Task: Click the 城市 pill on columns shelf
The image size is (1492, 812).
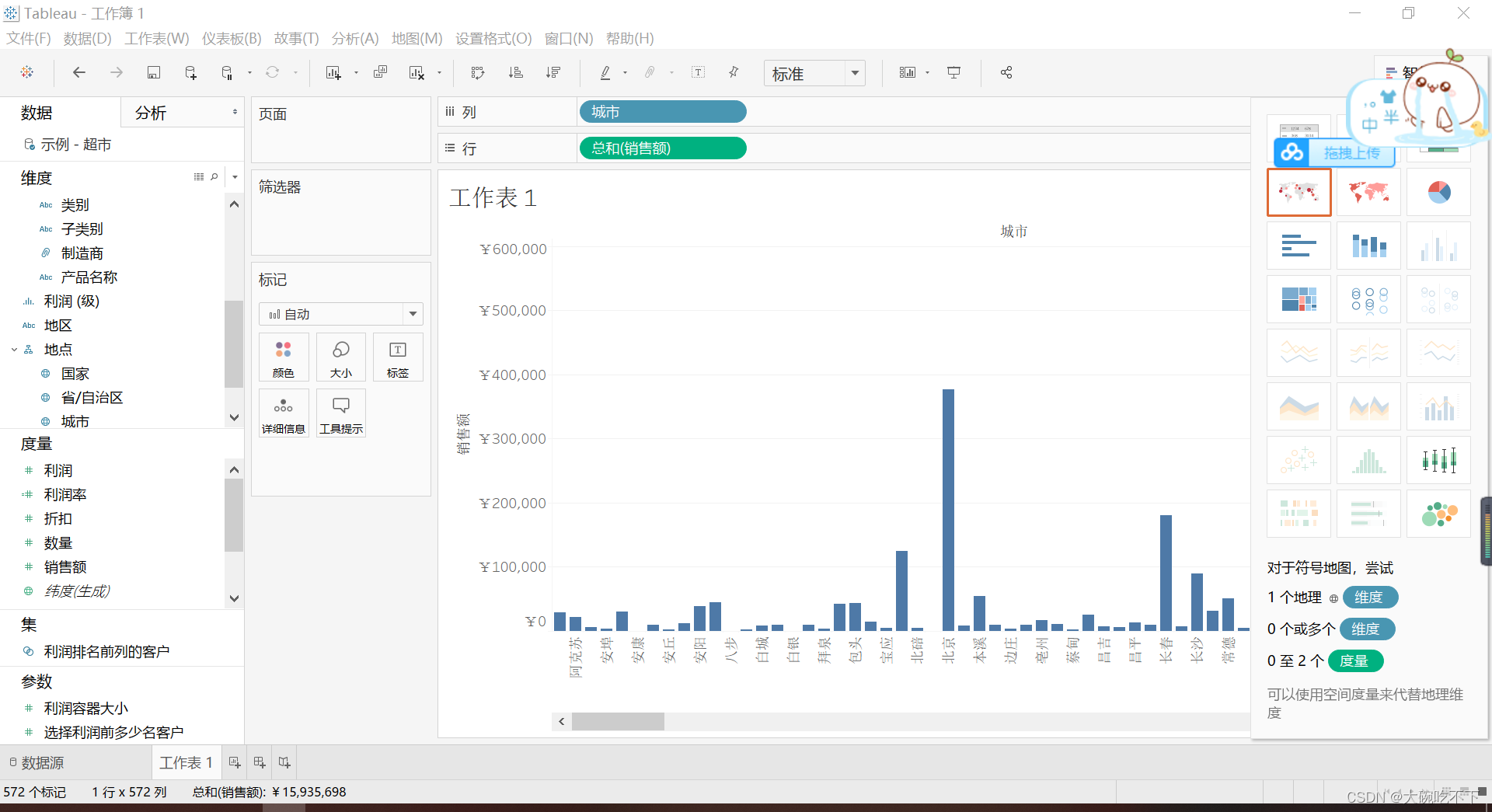Action: (x=663, y=112)
